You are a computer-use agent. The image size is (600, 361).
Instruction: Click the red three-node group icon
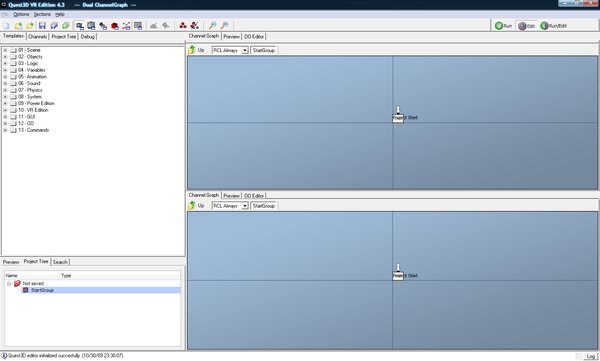183,26
